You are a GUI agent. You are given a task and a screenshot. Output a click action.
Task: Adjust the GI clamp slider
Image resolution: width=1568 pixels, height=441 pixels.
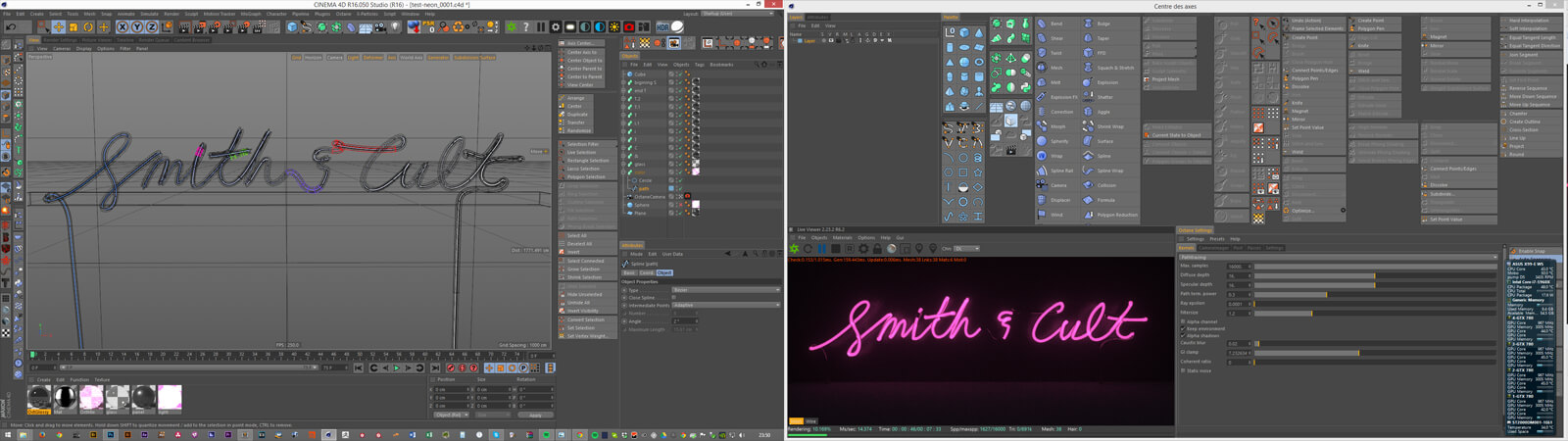[1376, 353]
